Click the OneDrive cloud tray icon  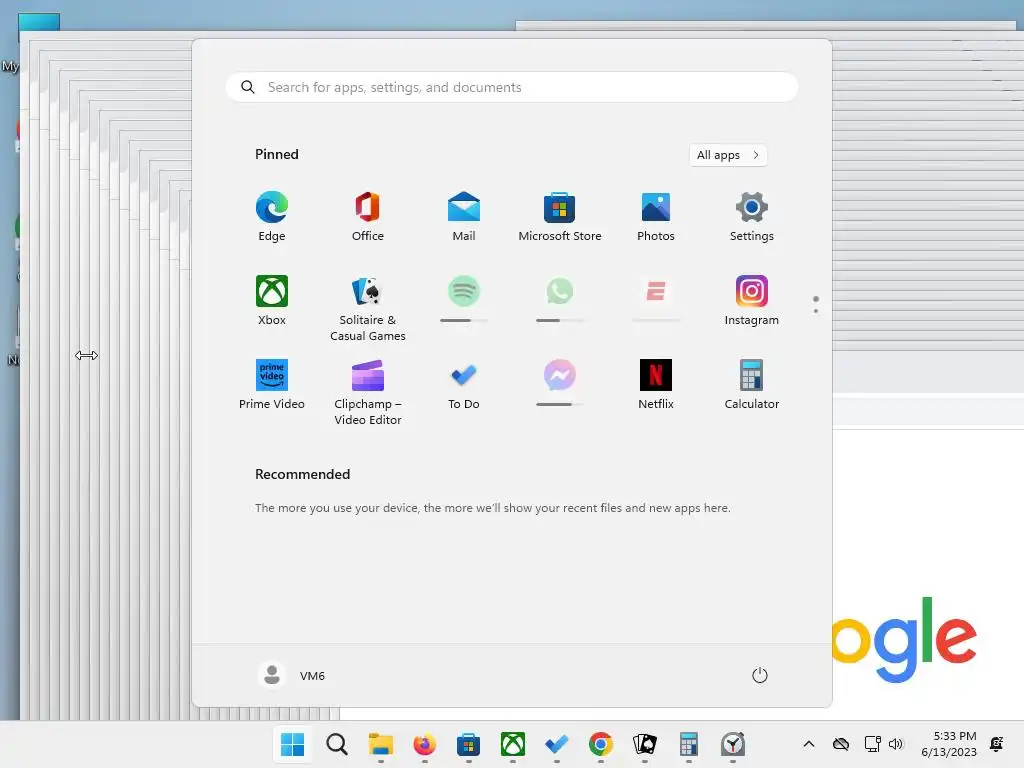(841, 744)
